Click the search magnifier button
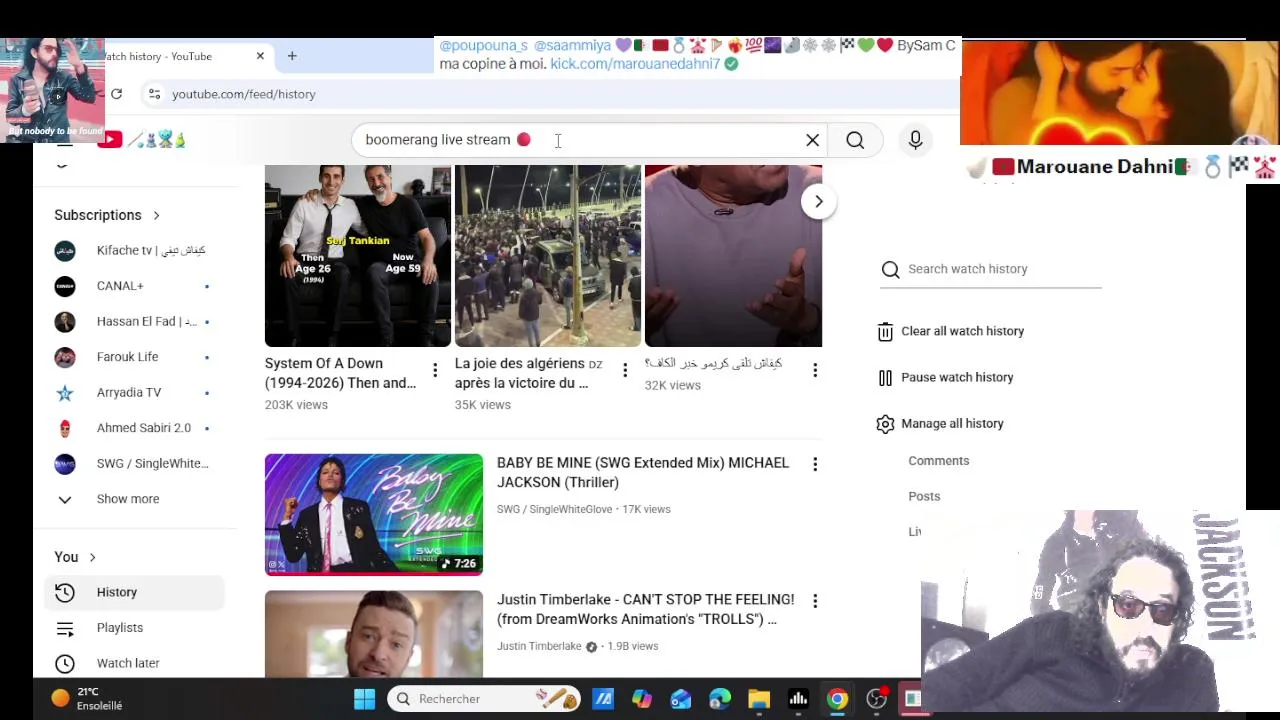 pyautogui.click(x=855, y=140)
